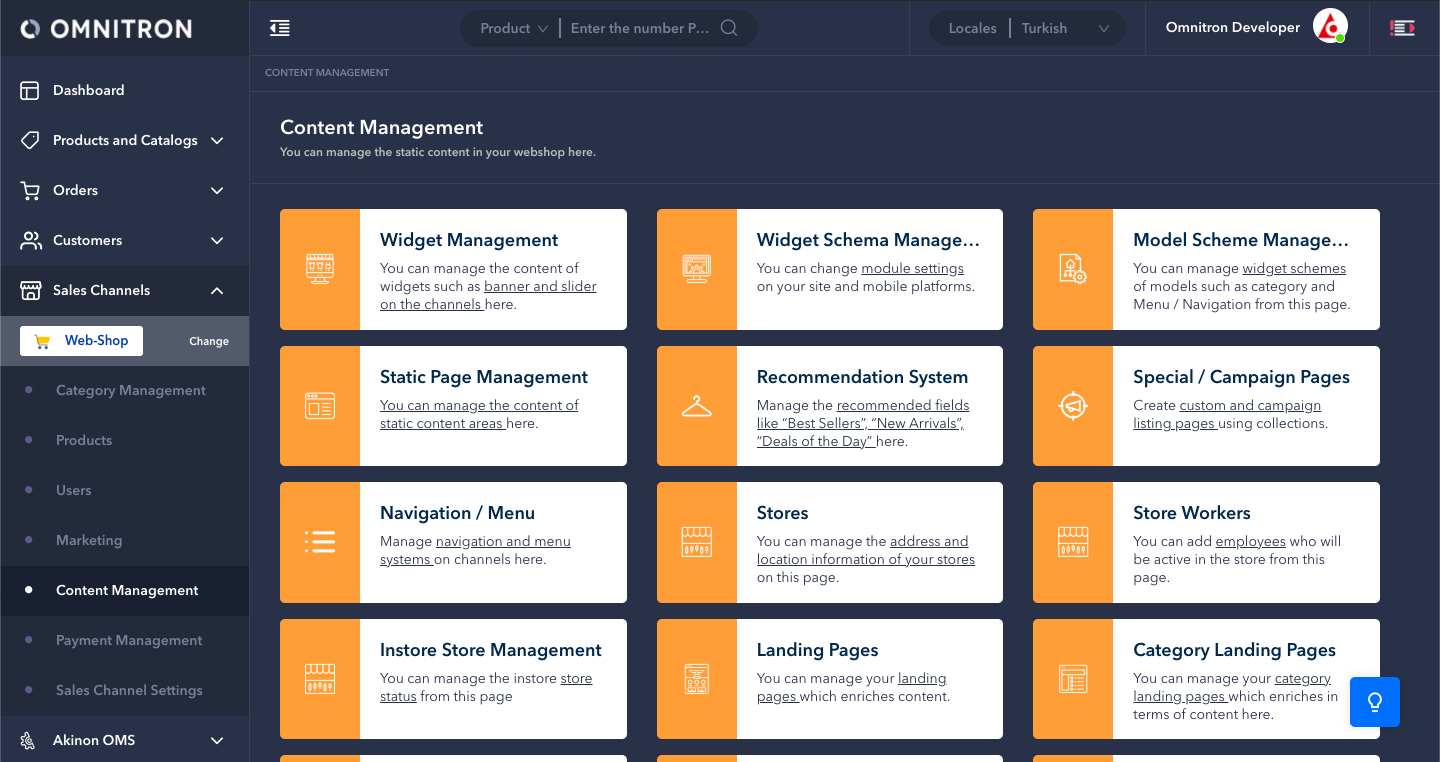The image size is (1440, 762).
Task: Click the search magnifier icon
Action: click(729, 28)
